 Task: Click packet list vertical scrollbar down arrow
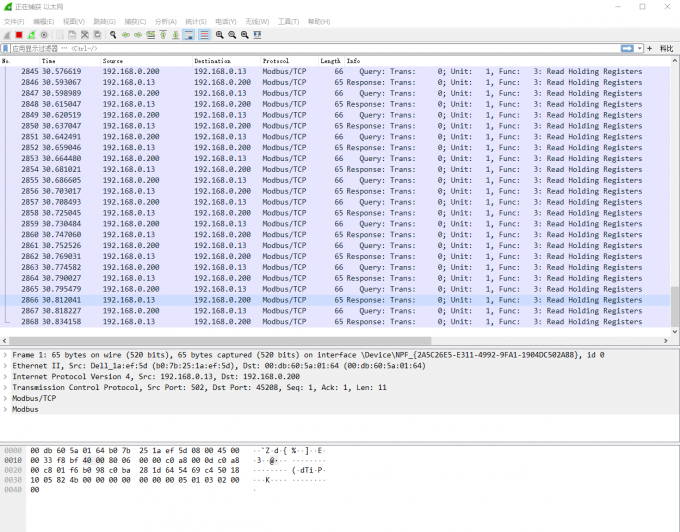click(x=675, y=332)
